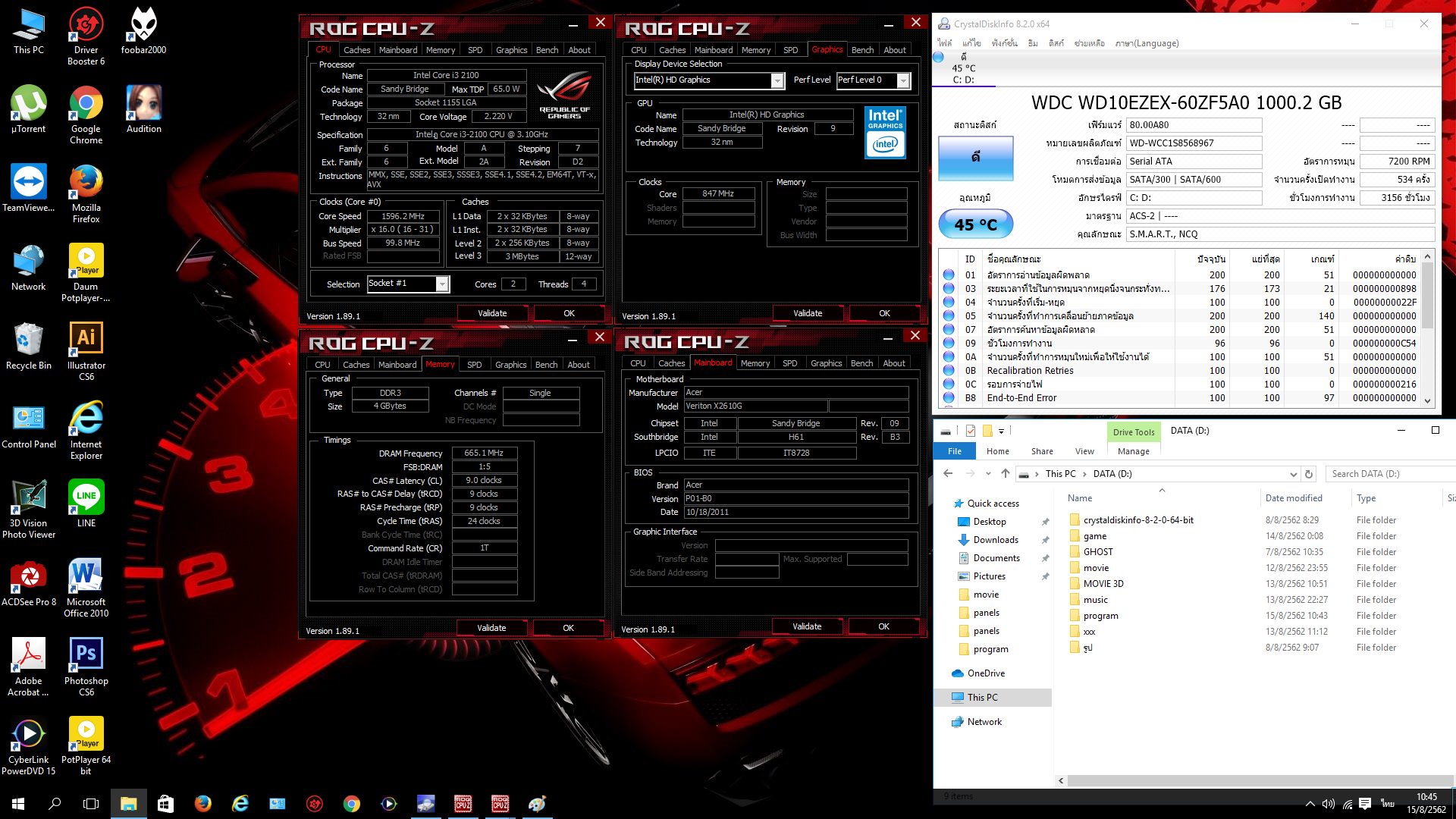1456x819 pixels.
Task: Select the MOVIE 3D folder
Action: (1103, 584)
